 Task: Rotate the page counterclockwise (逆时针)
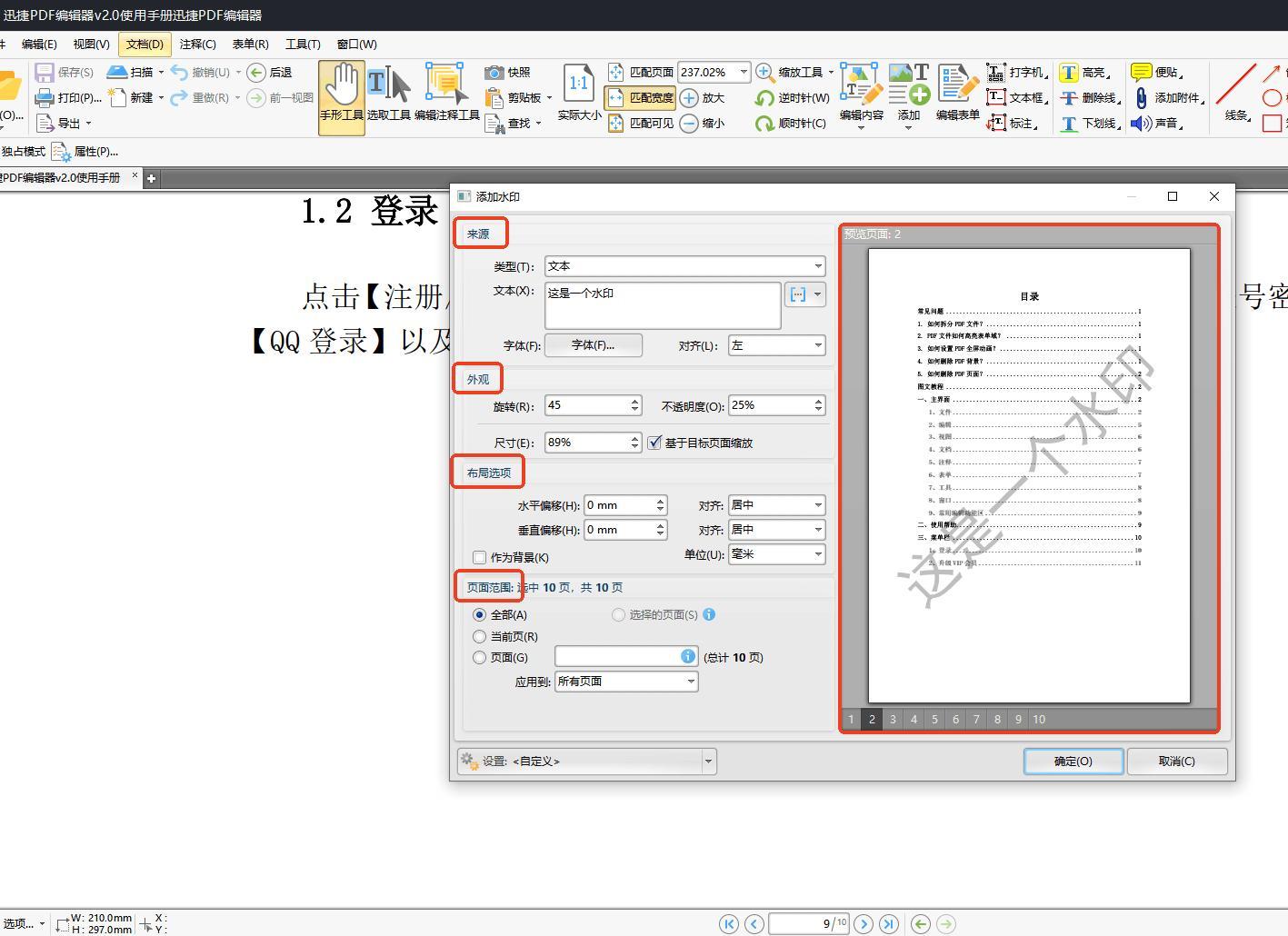(x=765, y=98)
